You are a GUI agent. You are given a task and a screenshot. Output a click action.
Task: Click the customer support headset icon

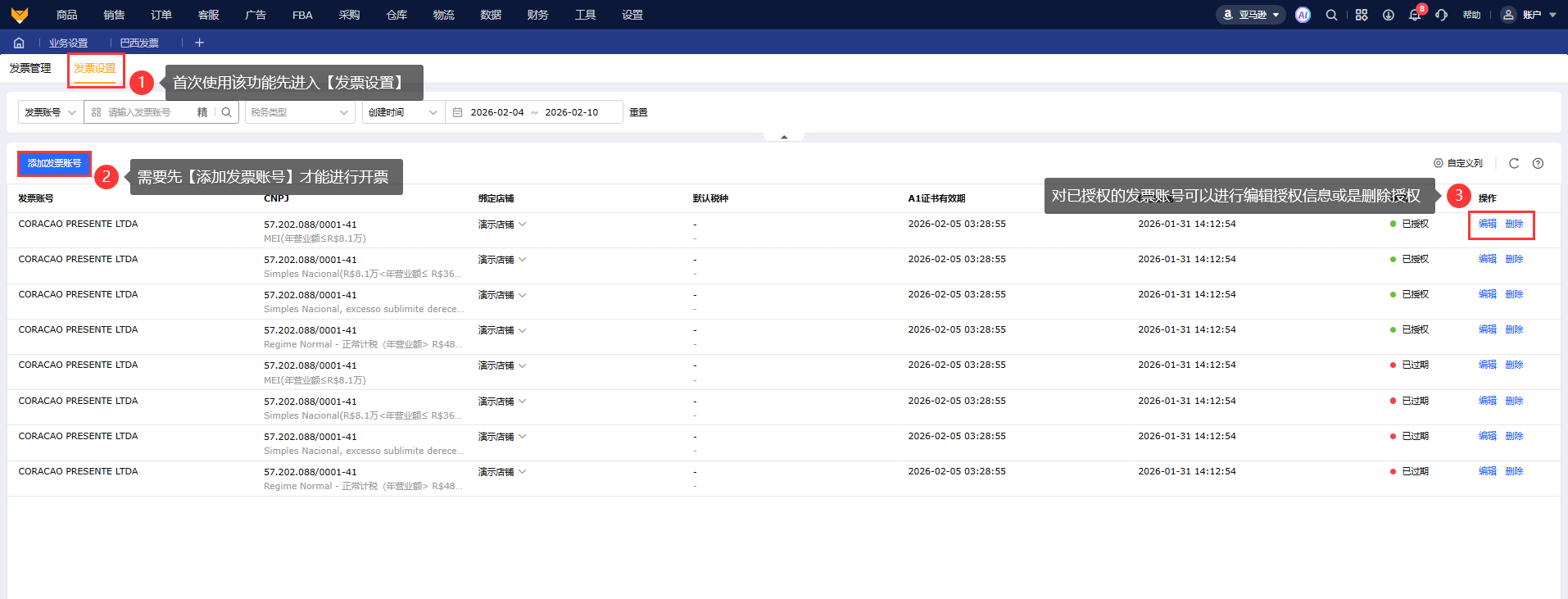point(1442,15)
